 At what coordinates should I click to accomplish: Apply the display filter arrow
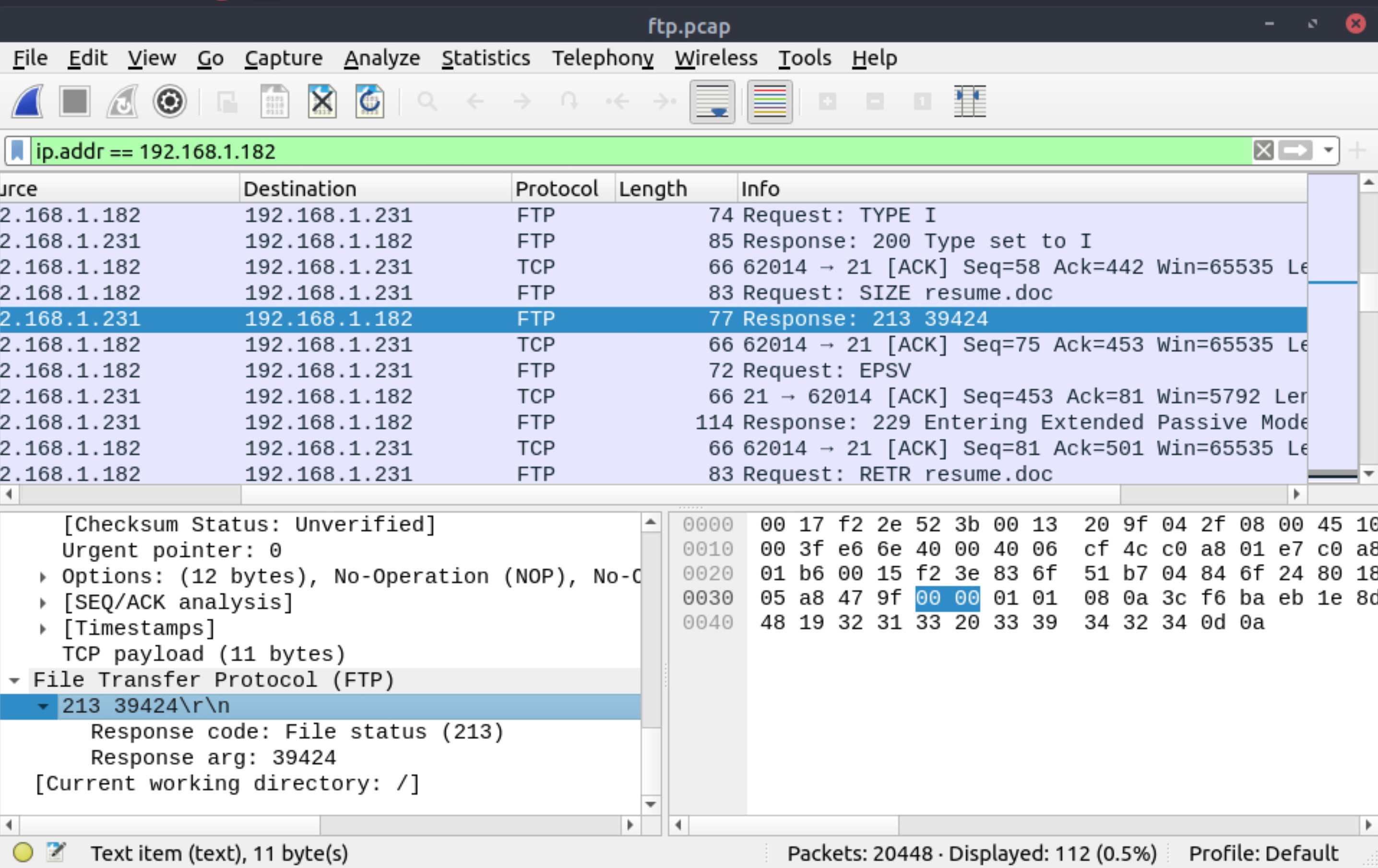click(1295, 151)
